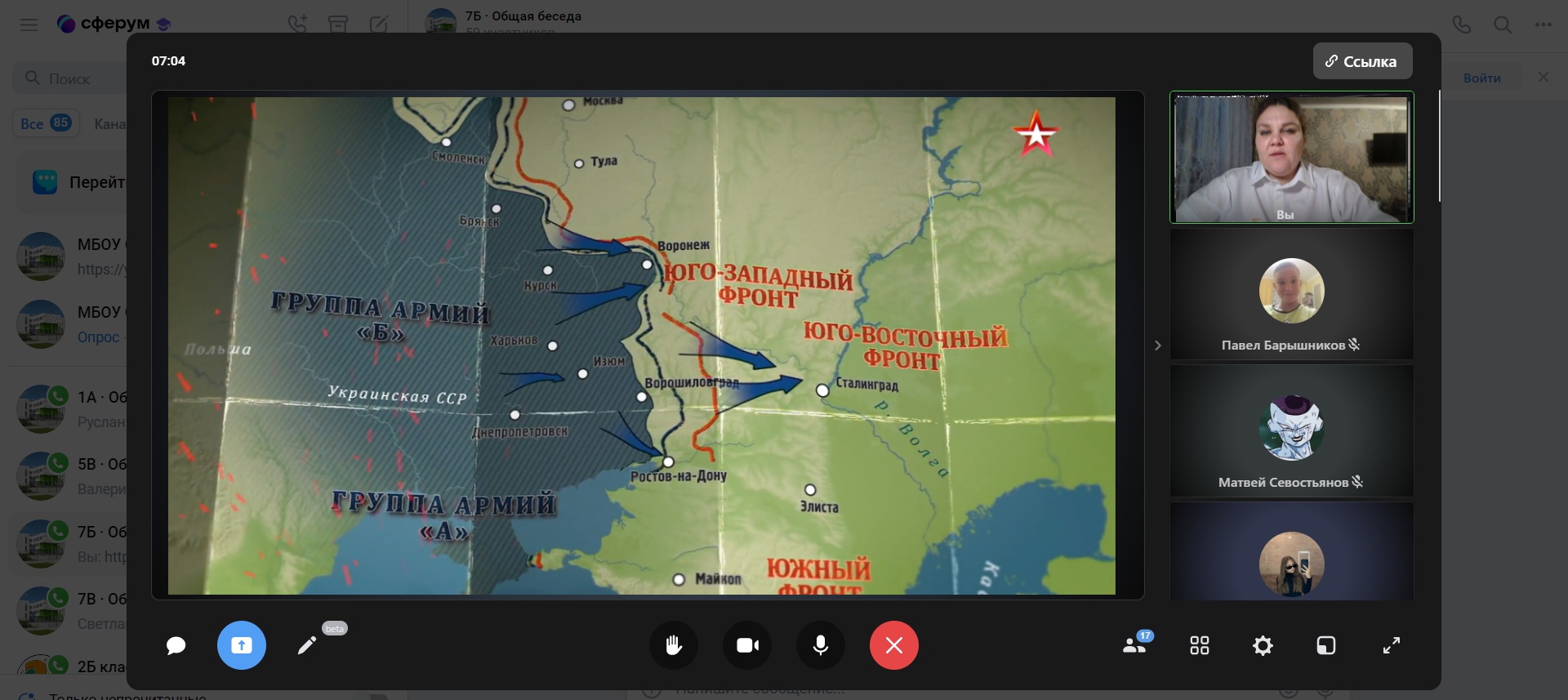Select Матвей Севостьянов participant tile
Viewport: 1568px width, 700px height.
coord(1292,431)
